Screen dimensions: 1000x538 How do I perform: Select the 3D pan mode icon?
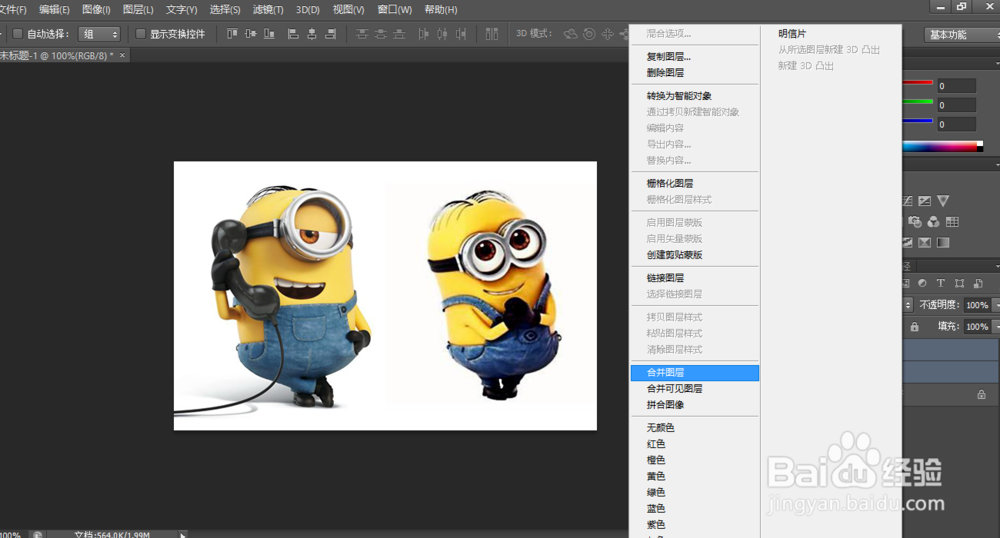[x=608, y=34]
